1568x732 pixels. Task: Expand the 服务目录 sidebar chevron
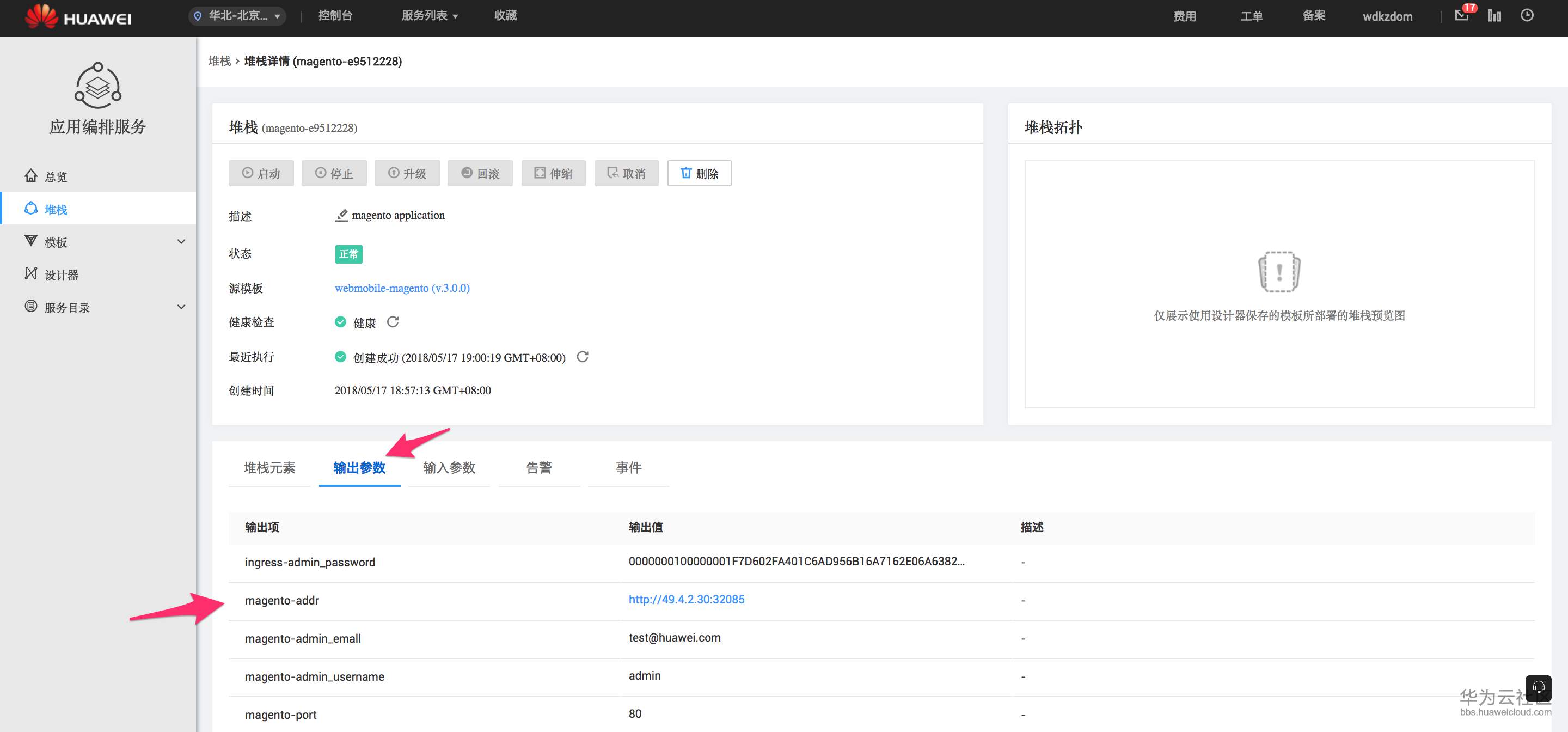click(181, 307)
